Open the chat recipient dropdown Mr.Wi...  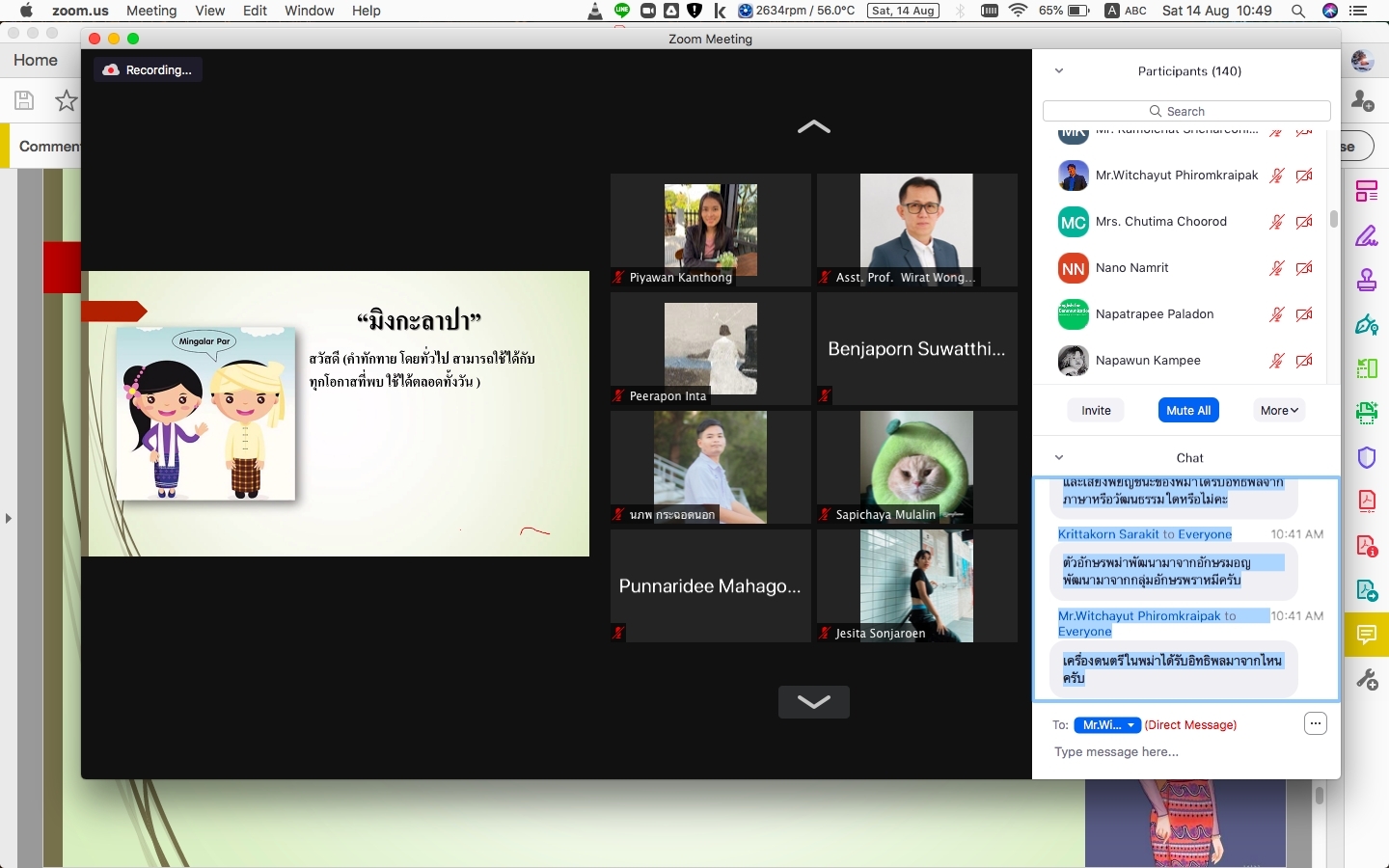click(1107, 725)
